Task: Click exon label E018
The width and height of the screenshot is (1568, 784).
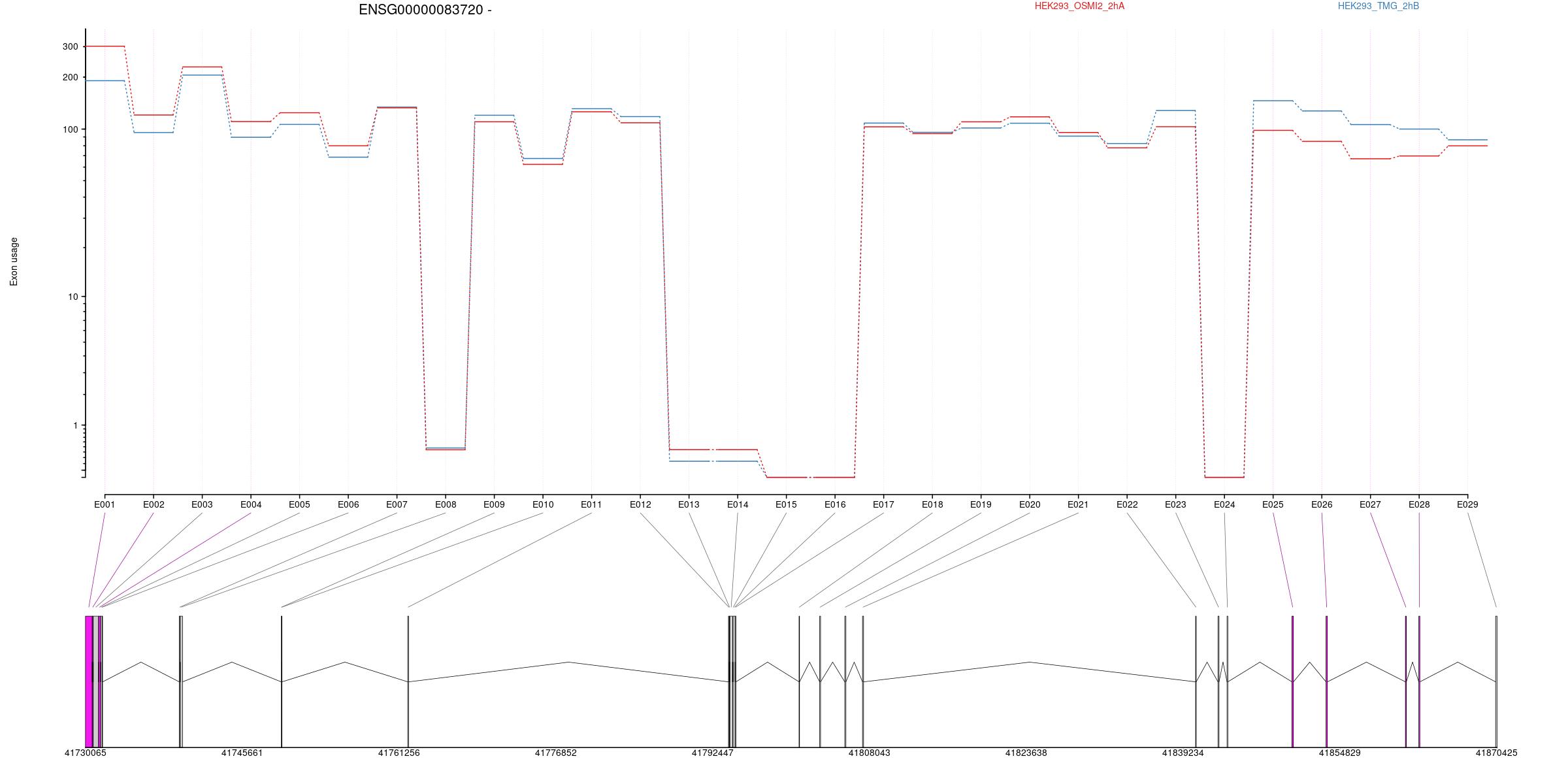Action: [x=932, y=504]
